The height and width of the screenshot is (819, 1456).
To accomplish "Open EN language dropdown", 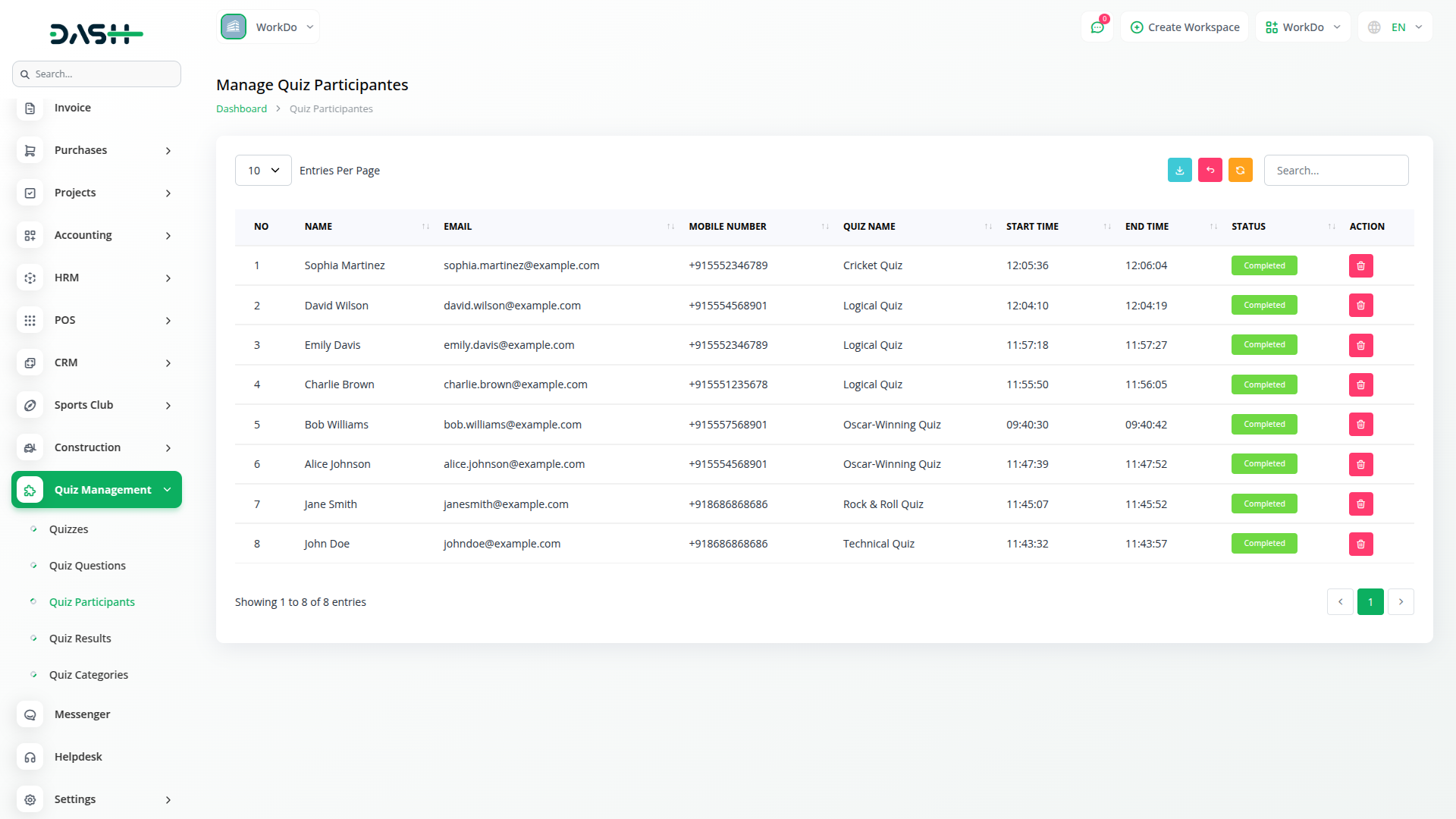I will coord(1395,27).
